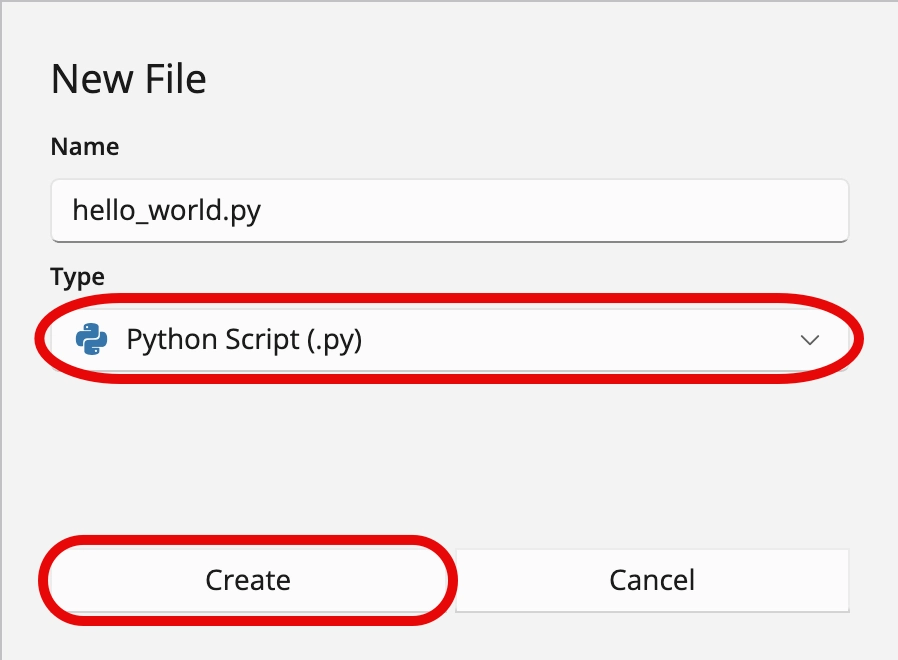The height and width of the screenshot is (660, 898).
Task: Click the Name input field containing hello_world.py
Action: click(x=450, y=210)
